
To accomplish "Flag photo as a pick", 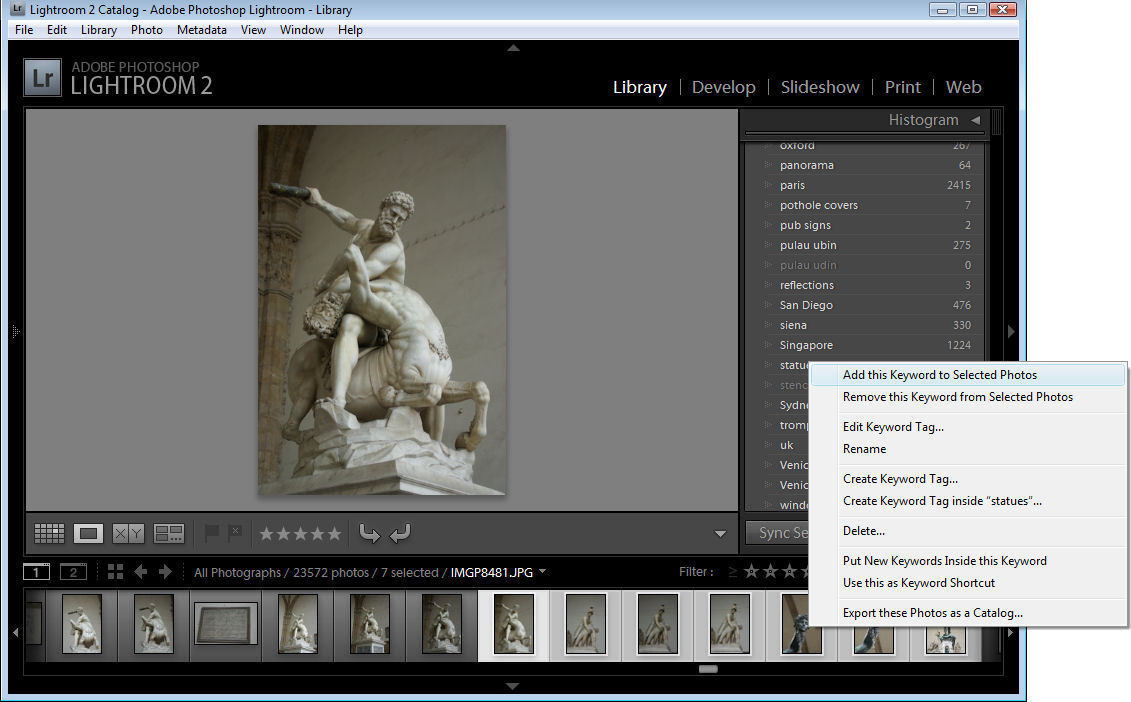I will (211, 533).
